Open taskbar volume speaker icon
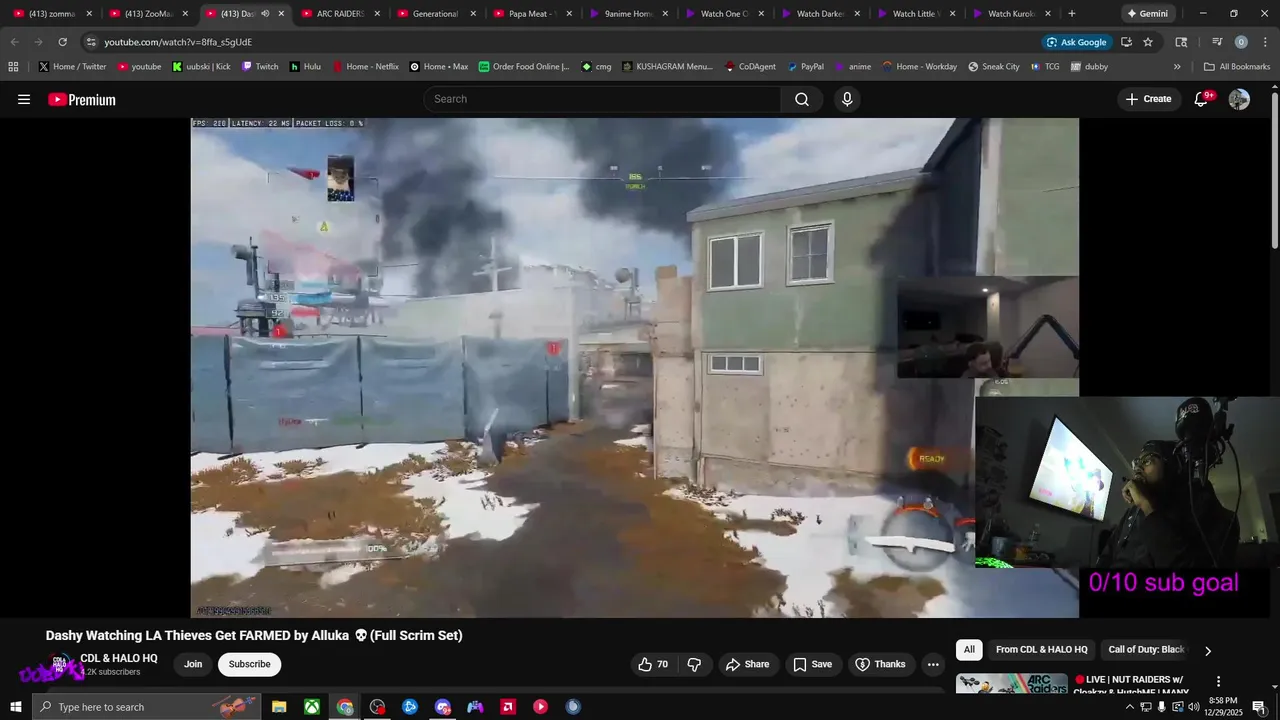1280x720 pixels. coord(1193,707)
